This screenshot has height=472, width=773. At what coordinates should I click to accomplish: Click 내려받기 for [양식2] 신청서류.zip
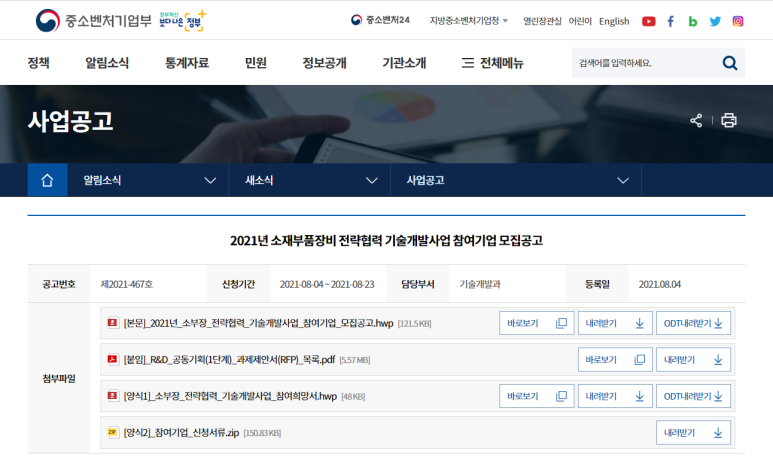(693, 433)
